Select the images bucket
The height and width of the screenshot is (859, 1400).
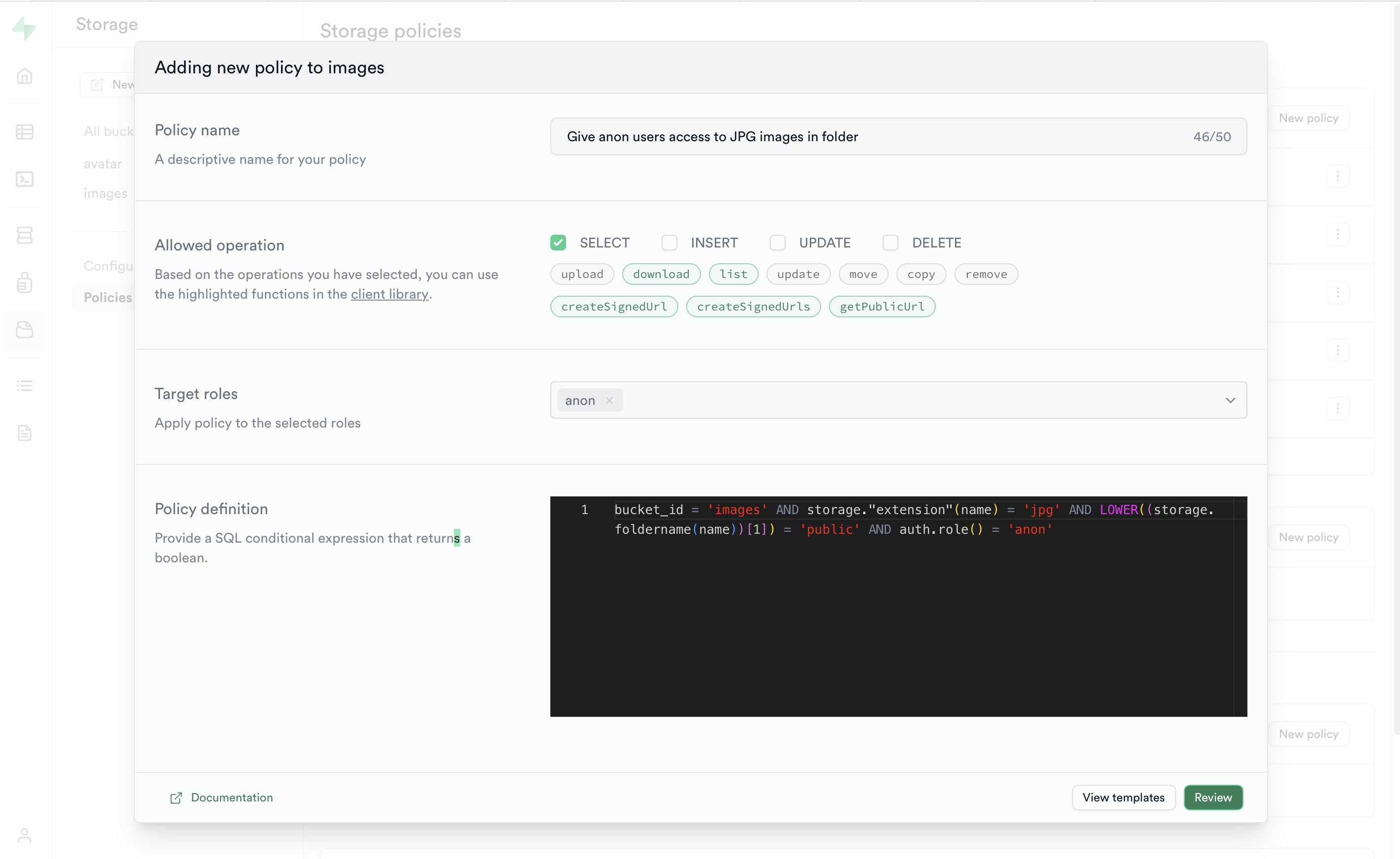coord(105,192)
